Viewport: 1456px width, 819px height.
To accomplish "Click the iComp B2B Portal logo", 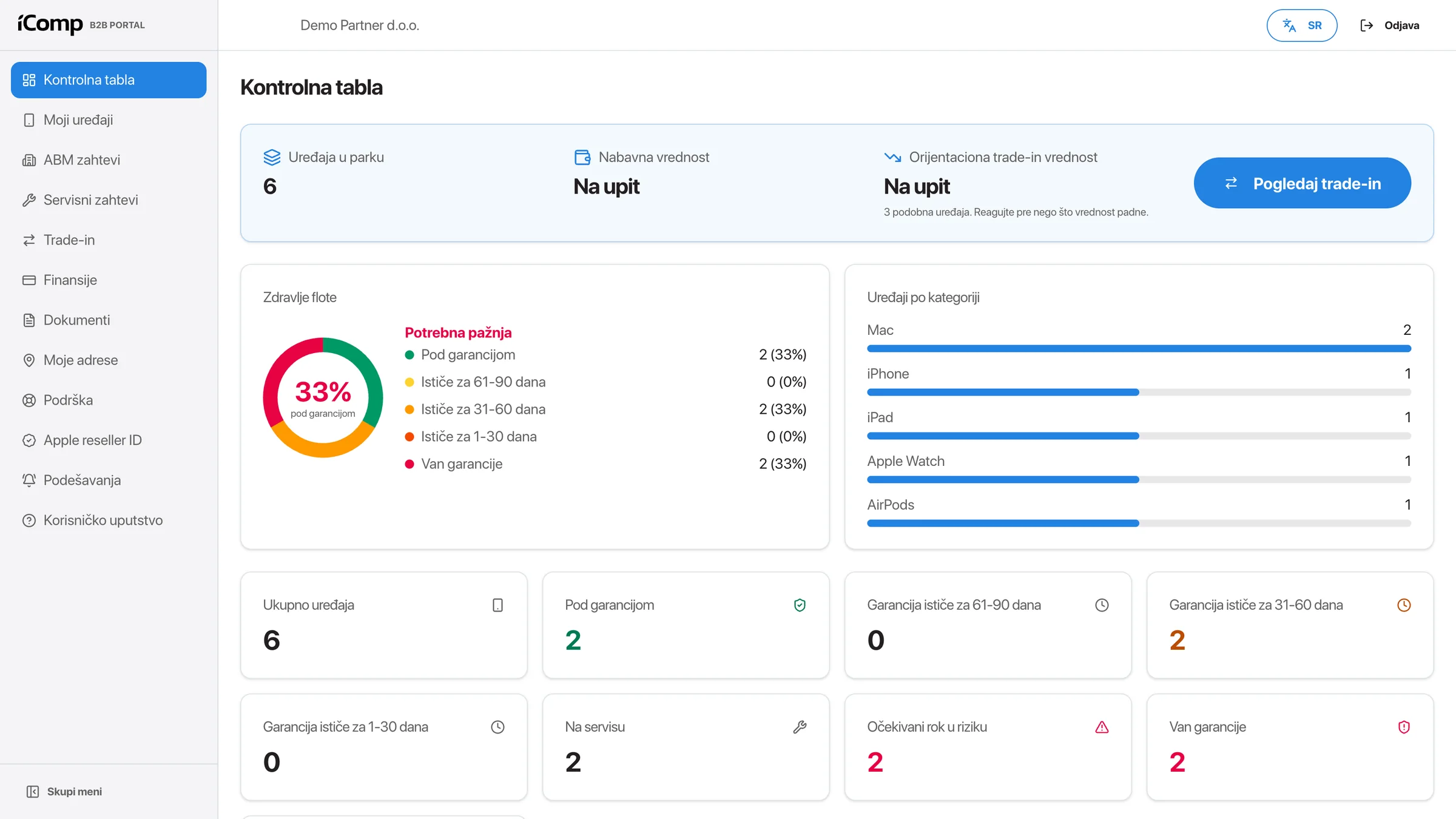I will tap(81, 24).
